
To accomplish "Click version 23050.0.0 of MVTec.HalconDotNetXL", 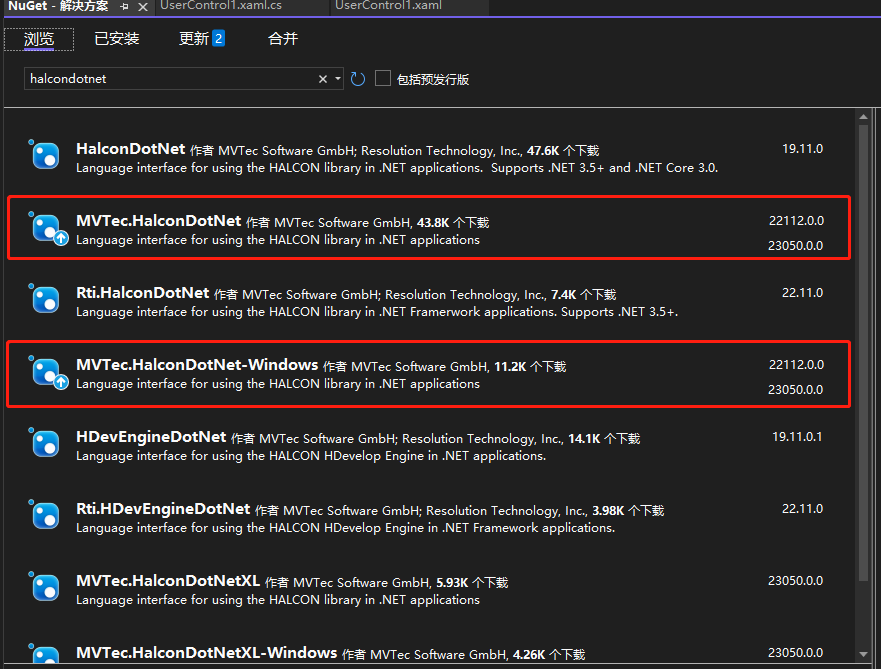I will point(796,580).
